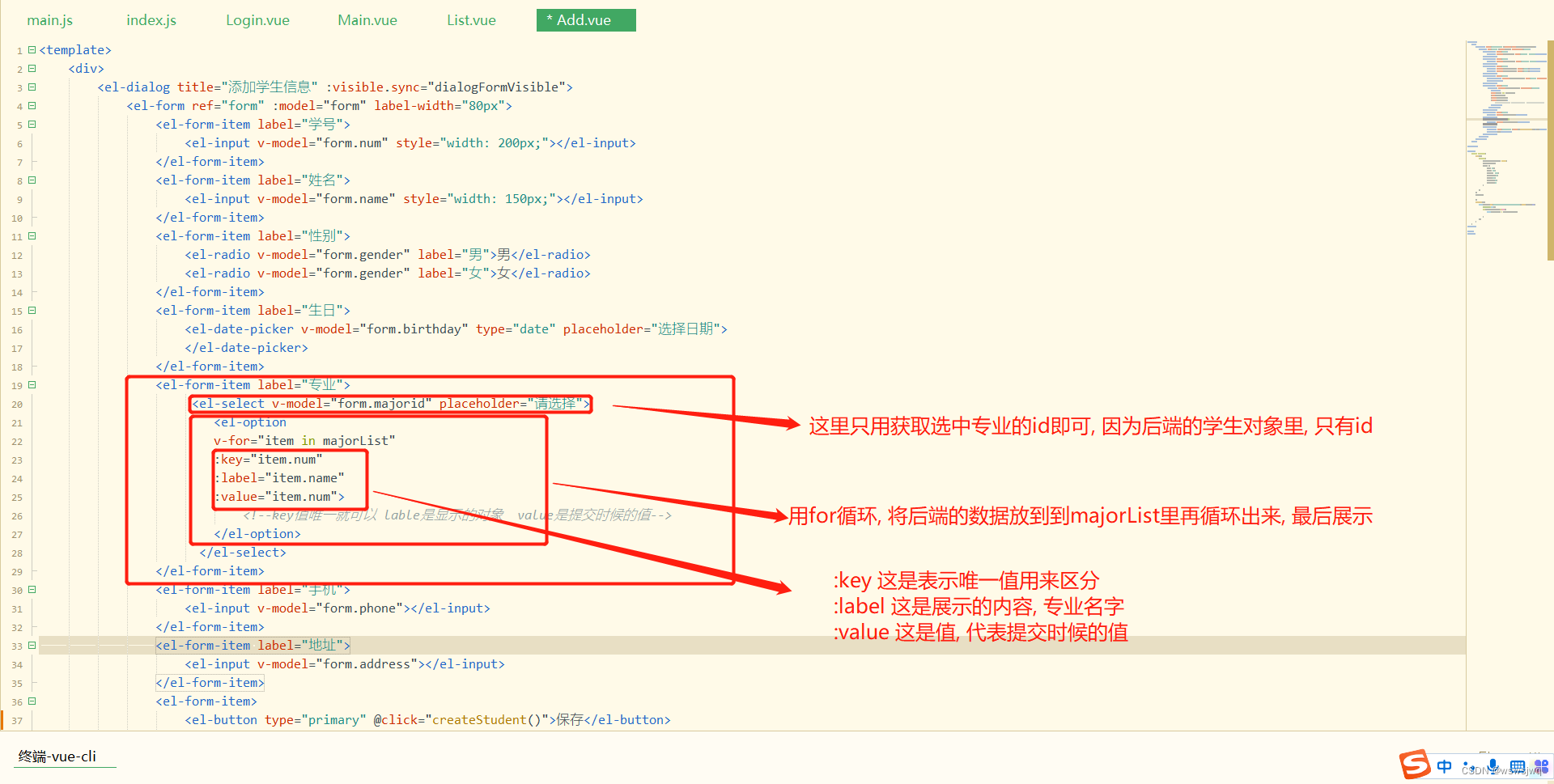Image resolution: width=1554 pixels, height=784 pixels.
Task: Fold the 生日 form-item at line 15
Action: click(32, 311)
